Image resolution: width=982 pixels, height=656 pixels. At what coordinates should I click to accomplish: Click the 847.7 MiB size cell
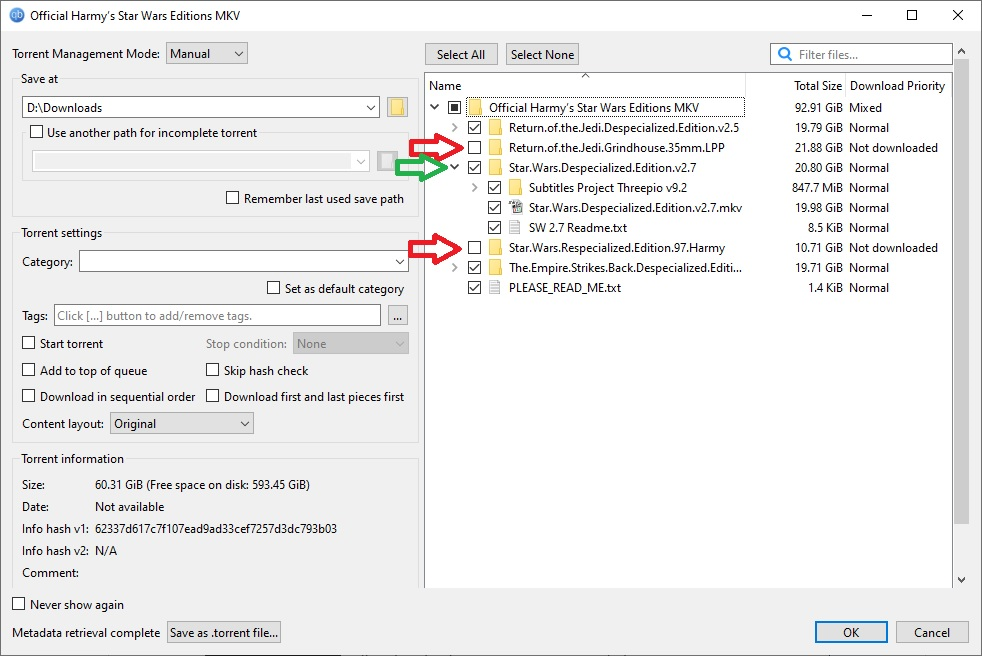coord(817,188)
